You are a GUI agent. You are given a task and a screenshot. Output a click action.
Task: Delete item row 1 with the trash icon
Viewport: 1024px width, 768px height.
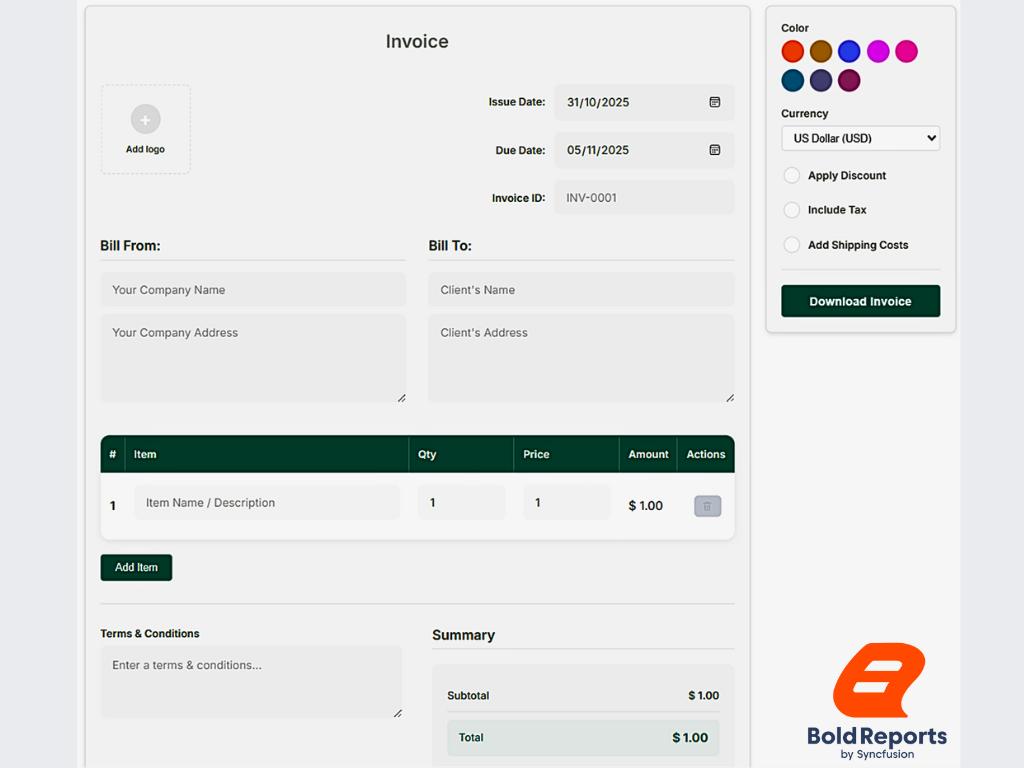click(x=707, y=506)
